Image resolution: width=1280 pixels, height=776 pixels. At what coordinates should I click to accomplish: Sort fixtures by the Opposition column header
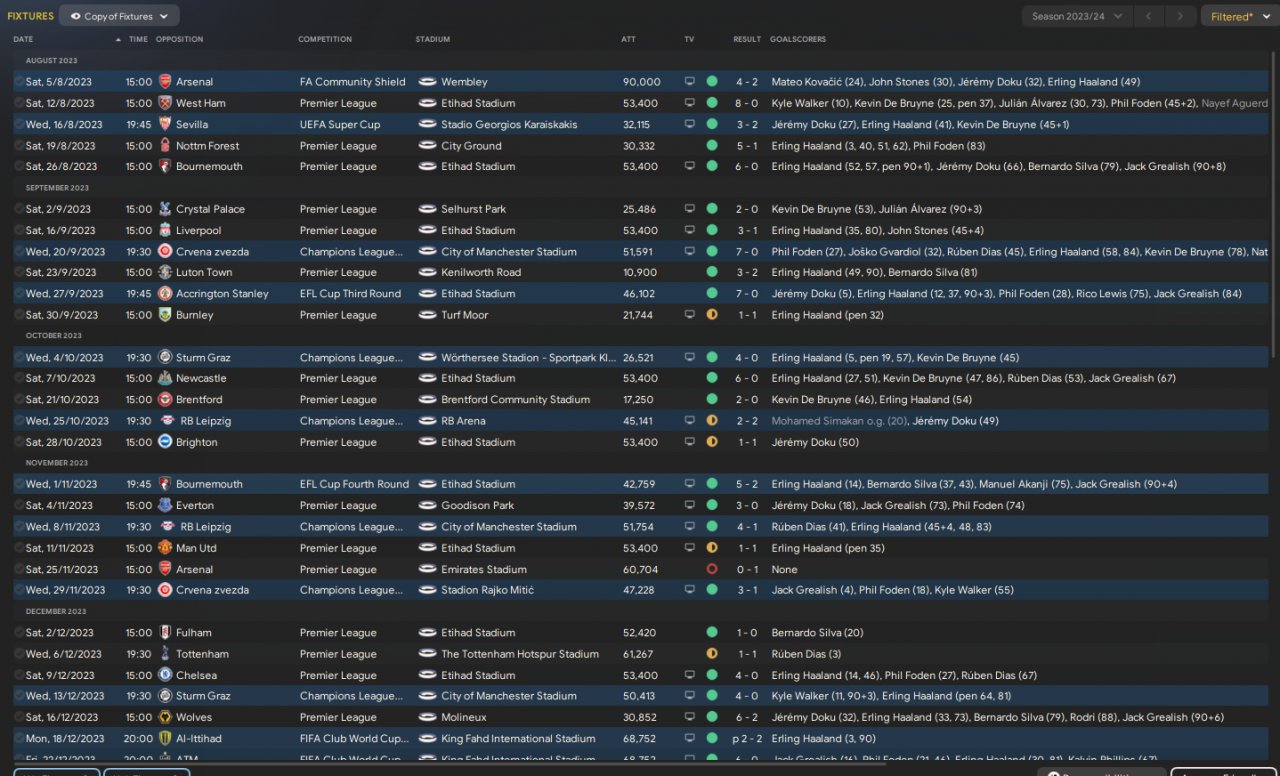pos(179,39)
